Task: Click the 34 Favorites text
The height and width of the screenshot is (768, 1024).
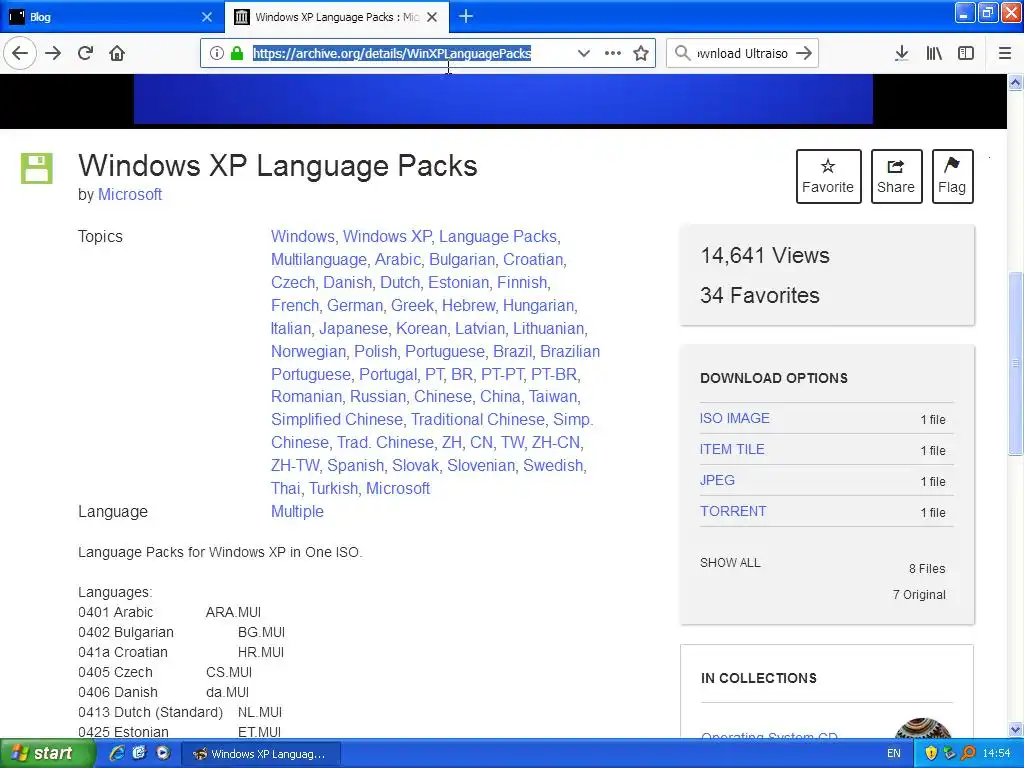Action: 760,295
